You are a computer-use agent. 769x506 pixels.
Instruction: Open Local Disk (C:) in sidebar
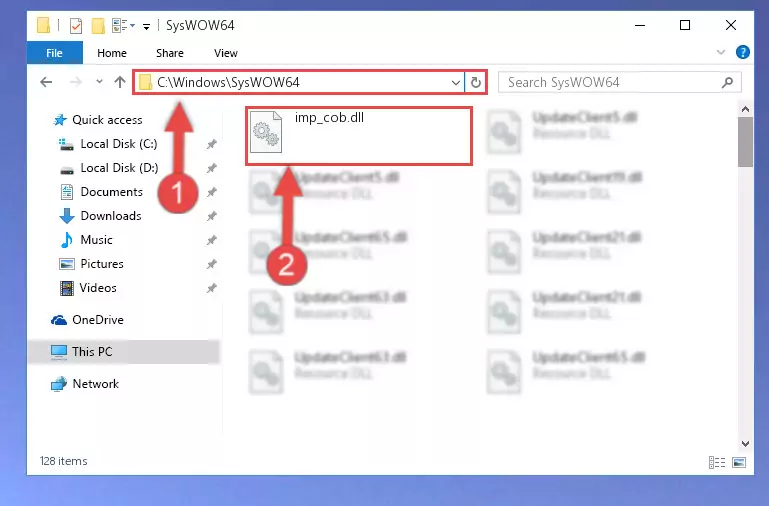click(x=108, y=144)
